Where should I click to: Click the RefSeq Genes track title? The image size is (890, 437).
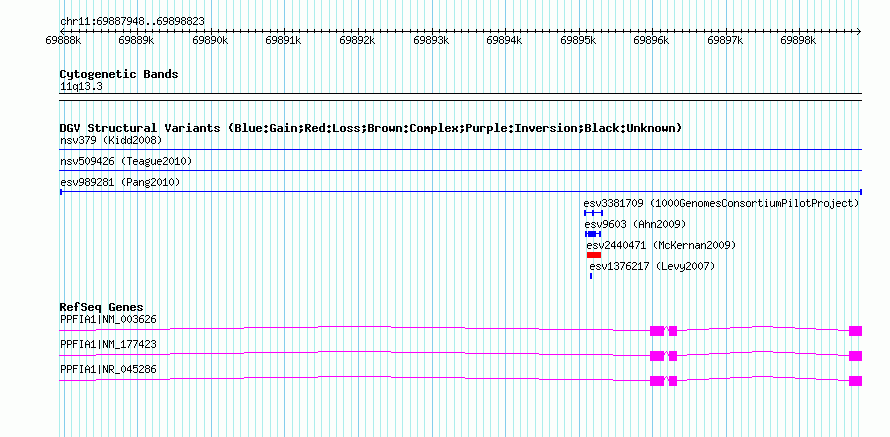point(102,308)
